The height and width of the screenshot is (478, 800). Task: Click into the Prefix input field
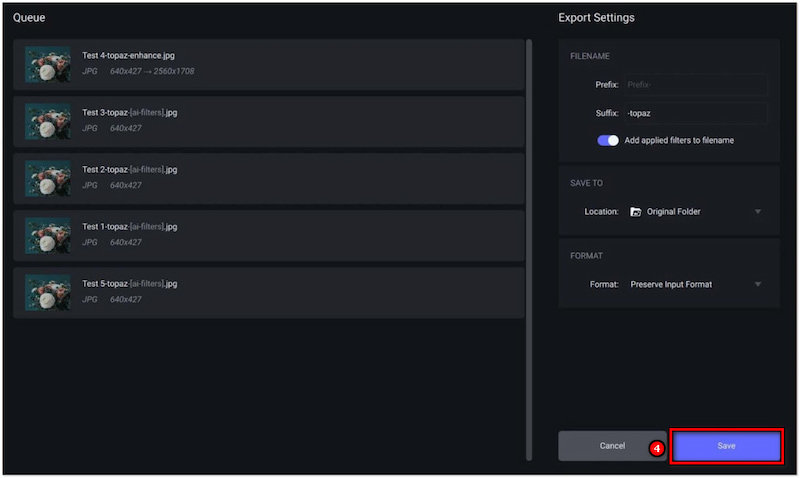[x=695, y=85]
